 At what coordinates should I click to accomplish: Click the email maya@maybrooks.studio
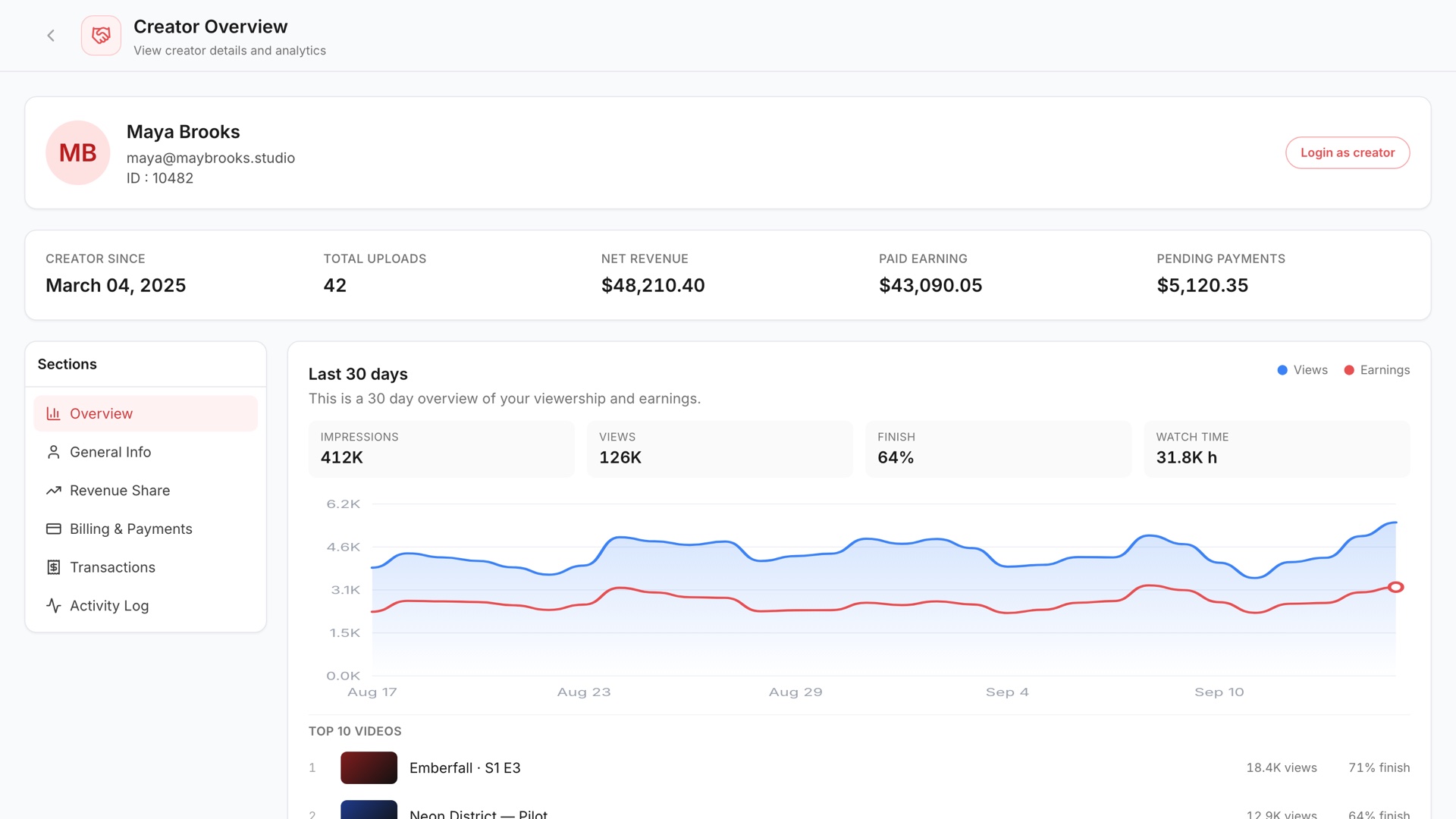[211, 158]
